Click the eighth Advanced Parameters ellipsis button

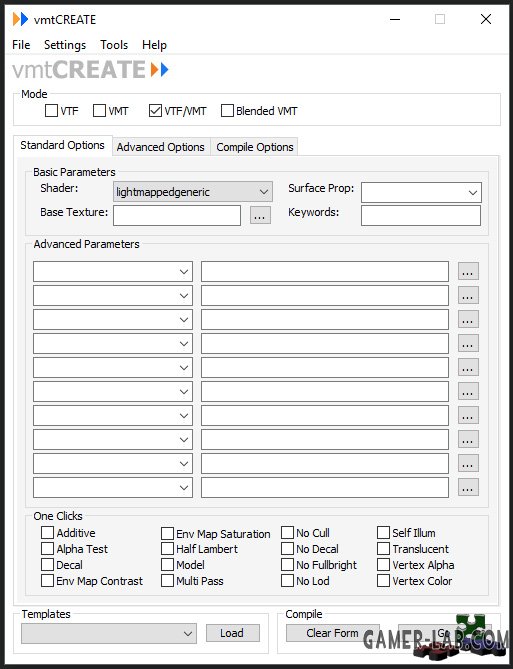pos(468,439)
